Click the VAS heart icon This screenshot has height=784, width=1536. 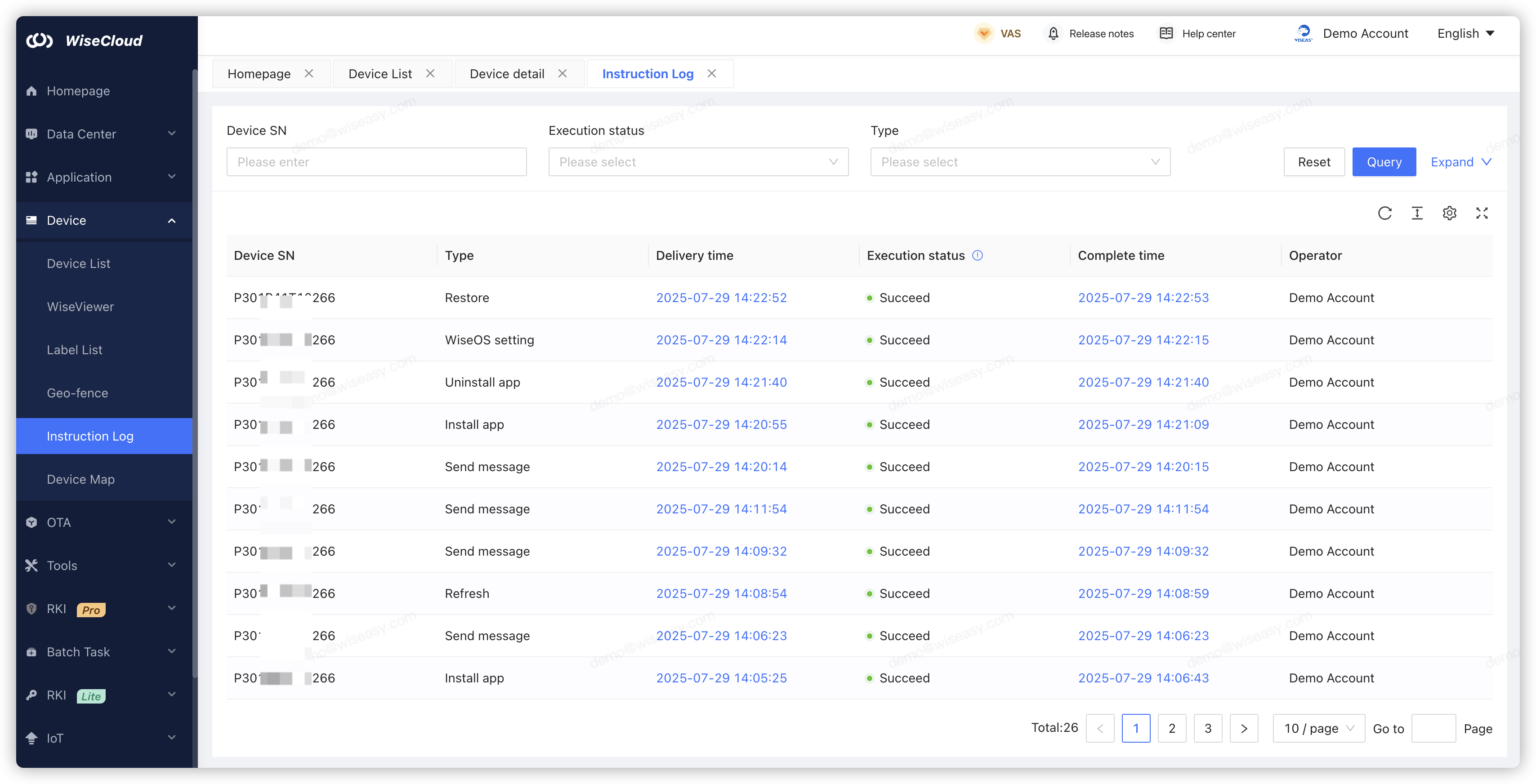(984, 33)
